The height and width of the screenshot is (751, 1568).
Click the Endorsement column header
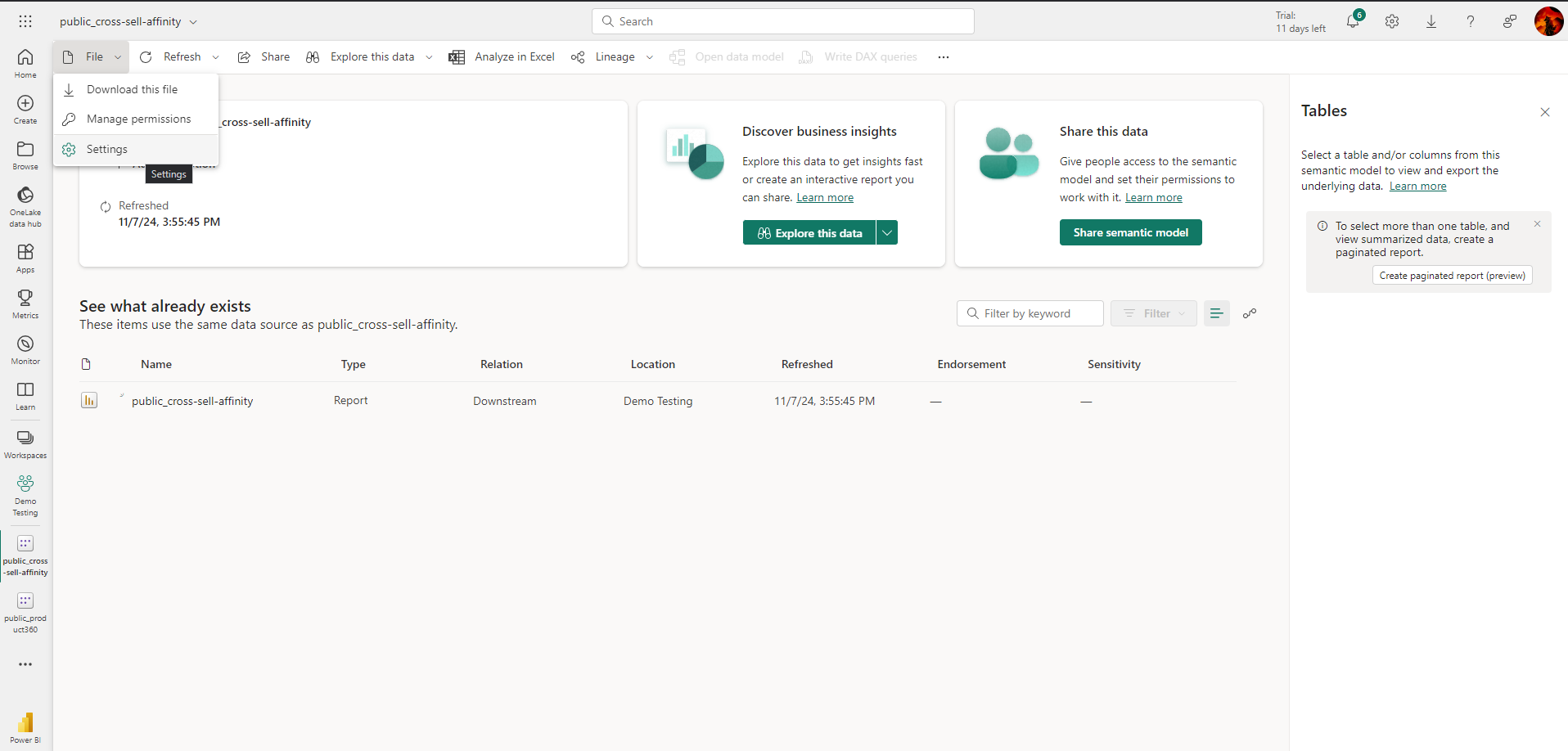971,364
